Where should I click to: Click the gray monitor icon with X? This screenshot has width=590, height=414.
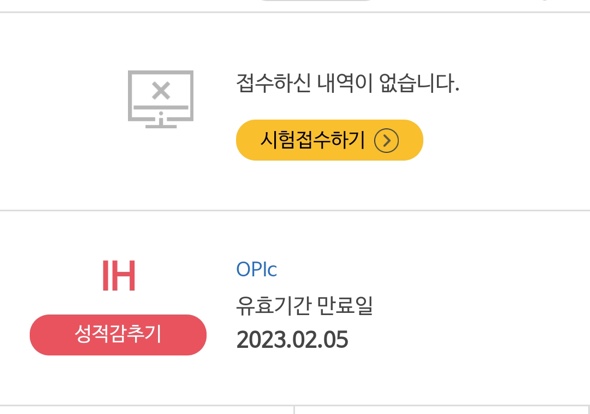click(161, 99)
